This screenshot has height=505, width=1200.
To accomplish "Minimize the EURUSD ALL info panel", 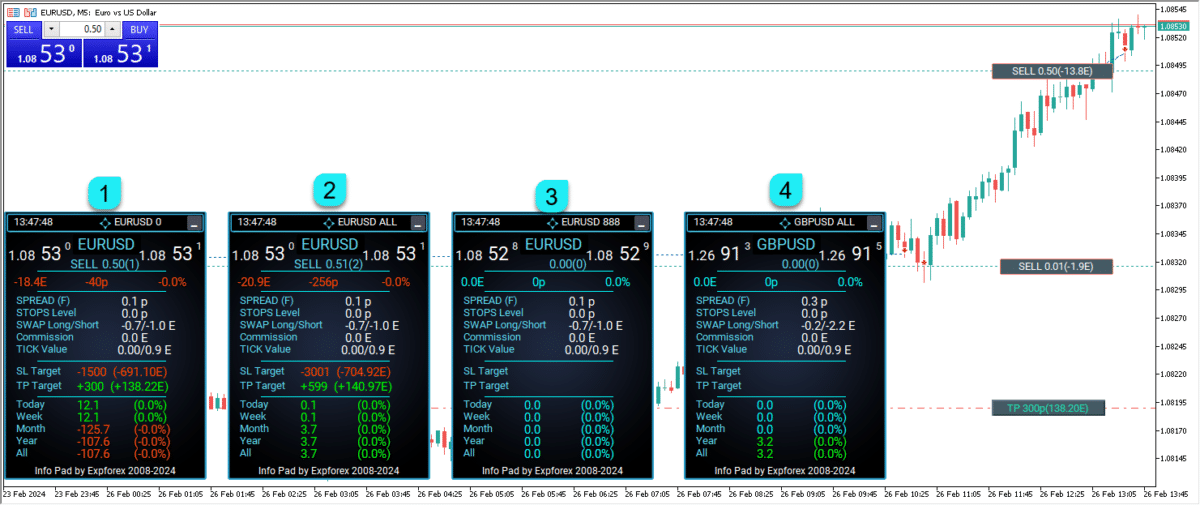I will pyautogui.click(x=417, y=223).
